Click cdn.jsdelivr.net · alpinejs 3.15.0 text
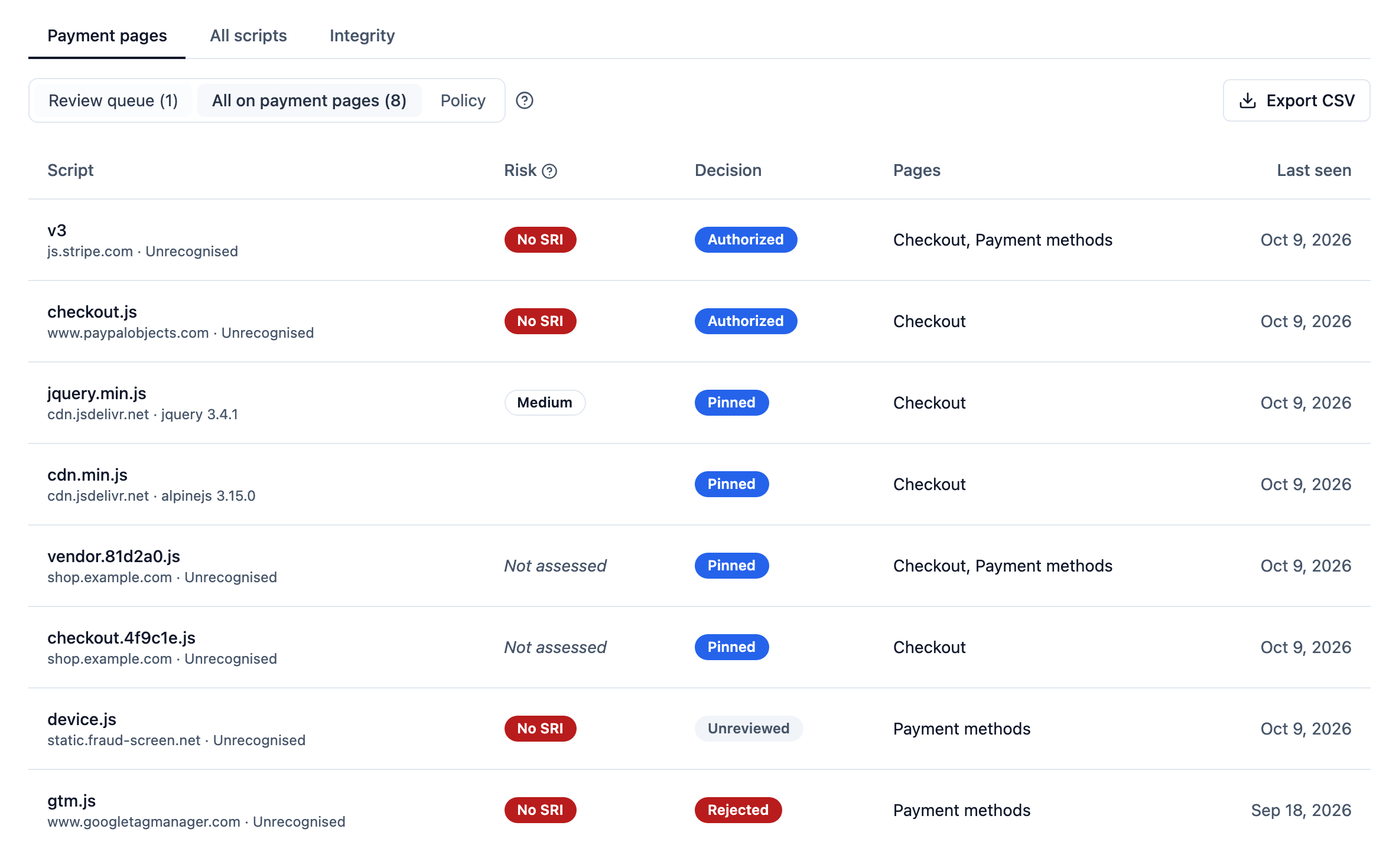This screenshot has width=1399, height=868. pyautogui.click(x=151, y=496)
